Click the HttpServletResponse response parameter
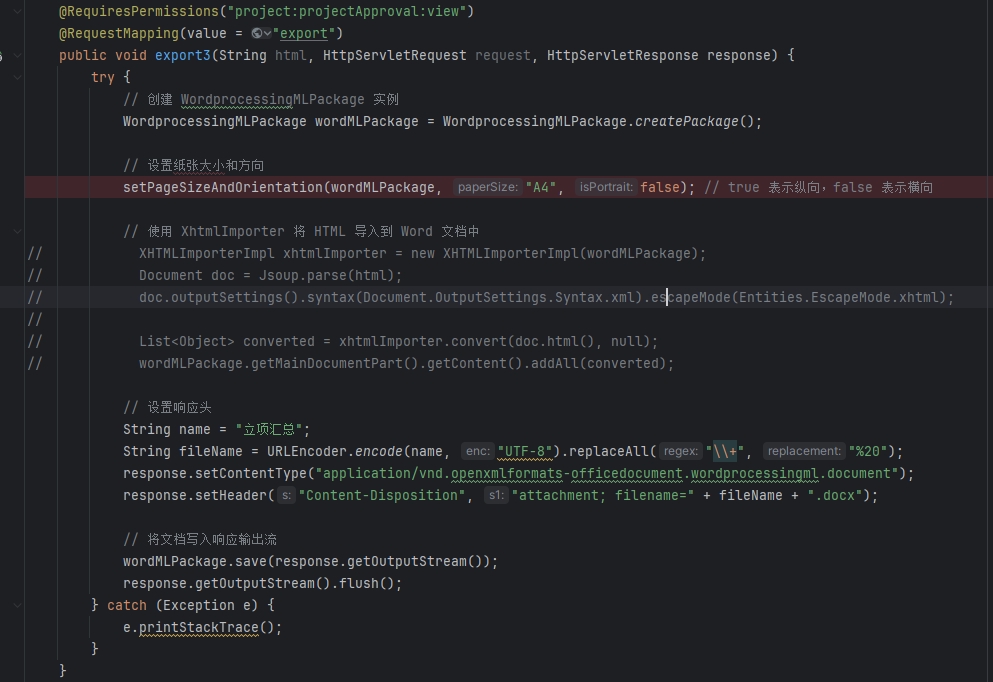Viewport: 993px width, 682px height. click(x=658, y=56)
